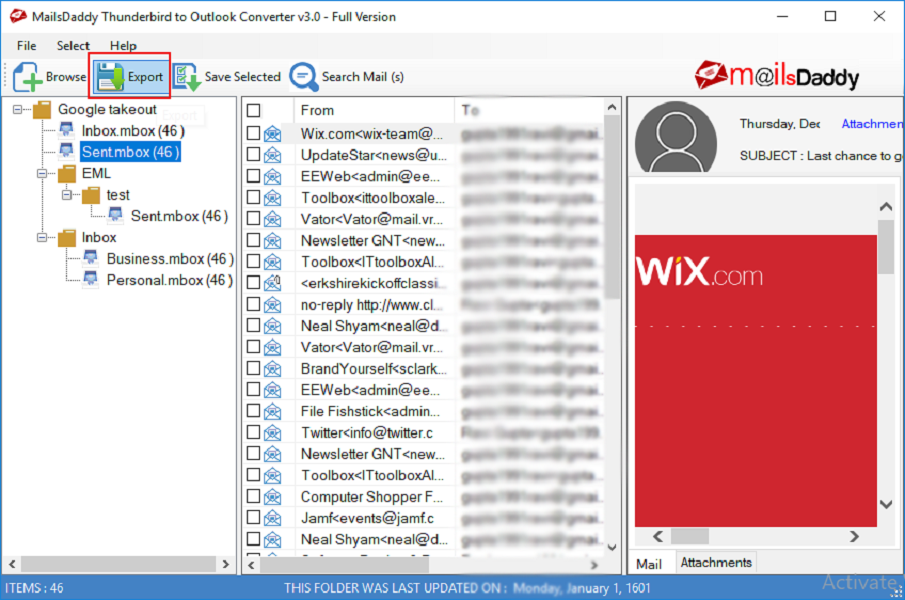Screen dimensions: 905x600
Task: Click the BrandYourself row envelope icon
Action: click(272, 369)
